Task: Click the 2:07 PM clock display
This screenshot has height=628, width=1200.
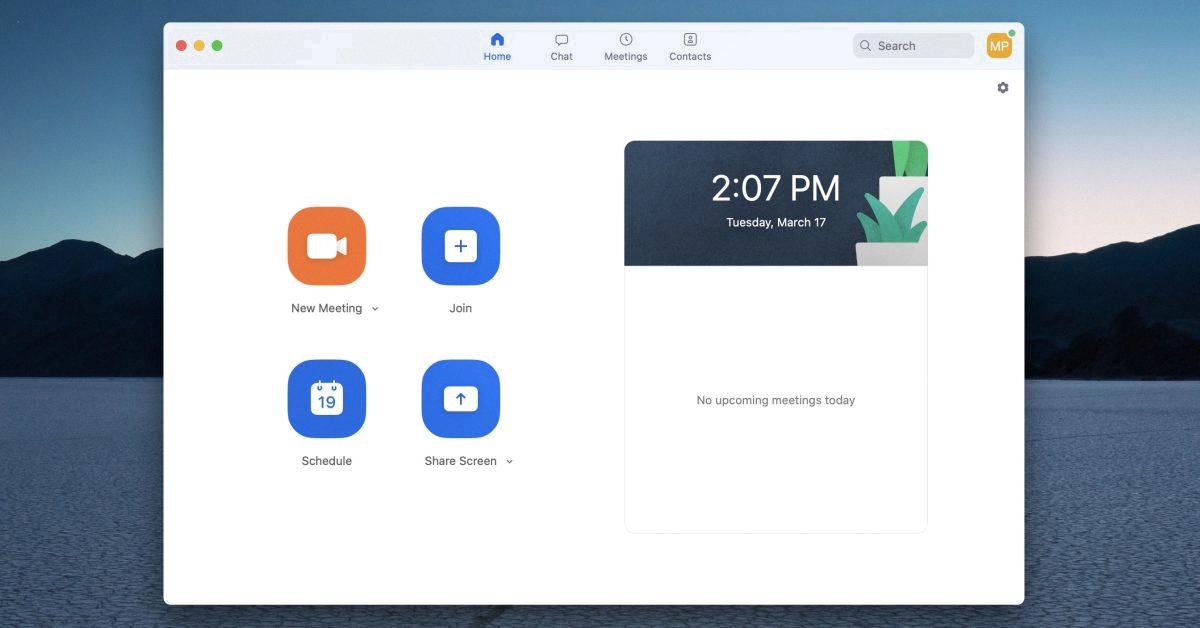Action: [x=776, y=188]
